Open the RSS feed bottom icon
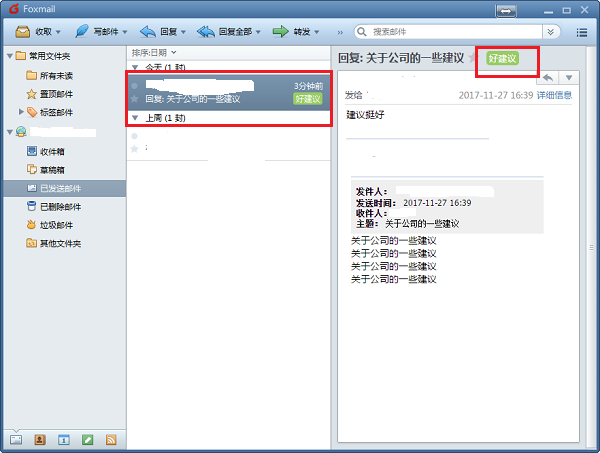The height and width of the screenshot is (453, 600). pos(111,440)
